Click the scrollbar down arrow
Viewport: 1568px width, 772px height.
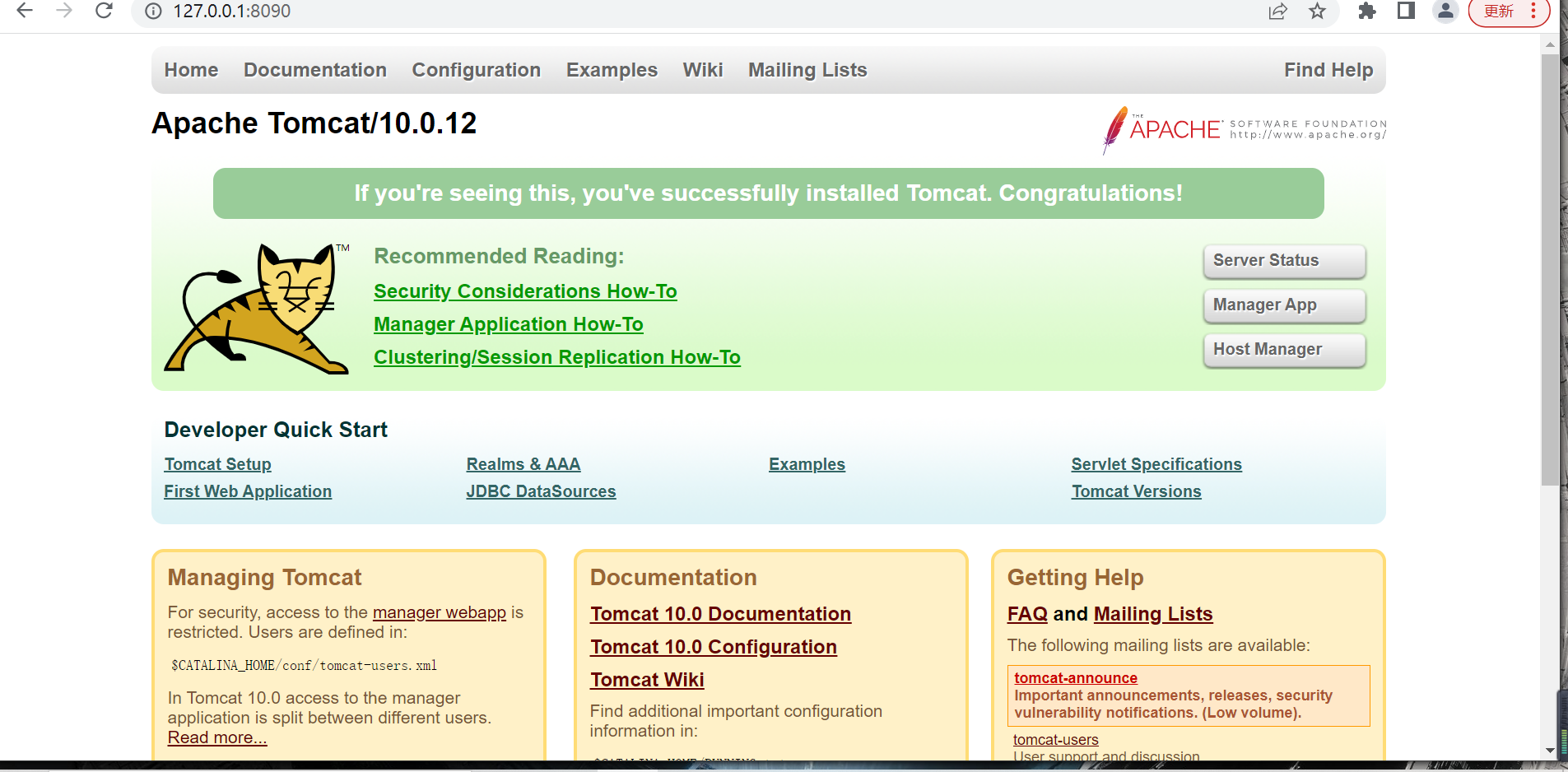(x=1550, y=751)
